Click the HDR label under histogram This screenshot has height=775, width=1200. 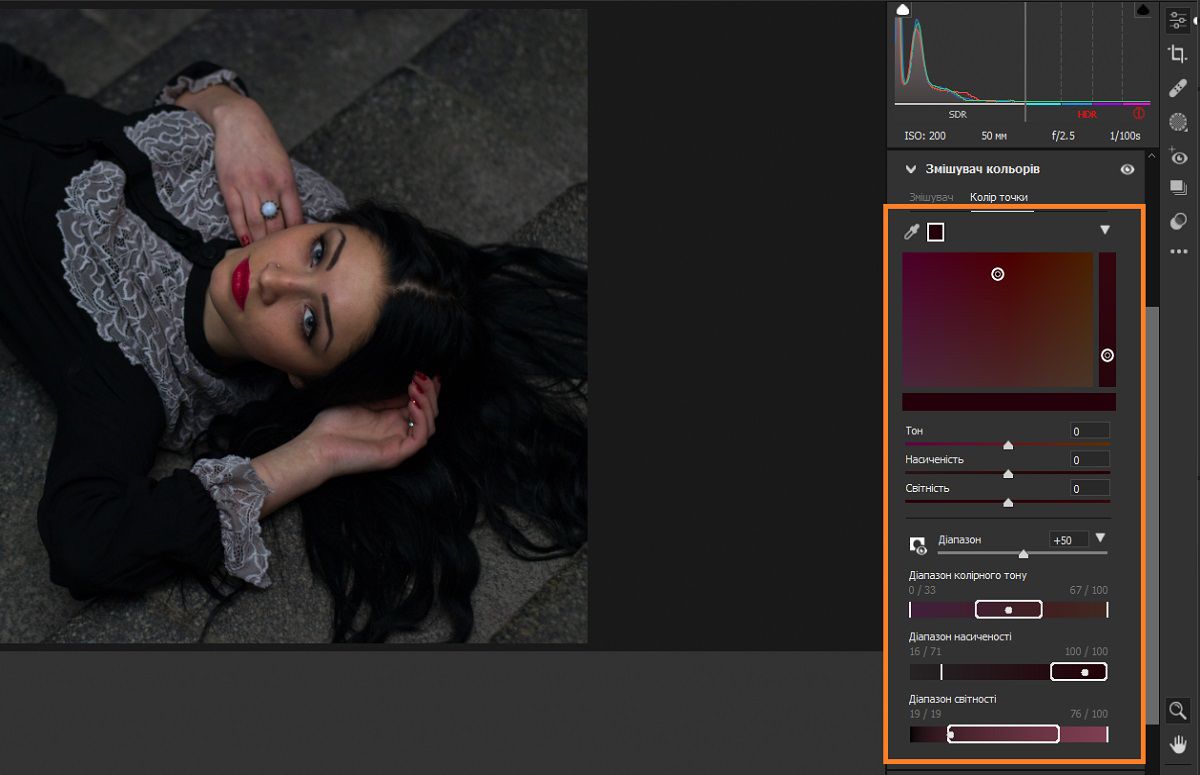click(1087, 114)
